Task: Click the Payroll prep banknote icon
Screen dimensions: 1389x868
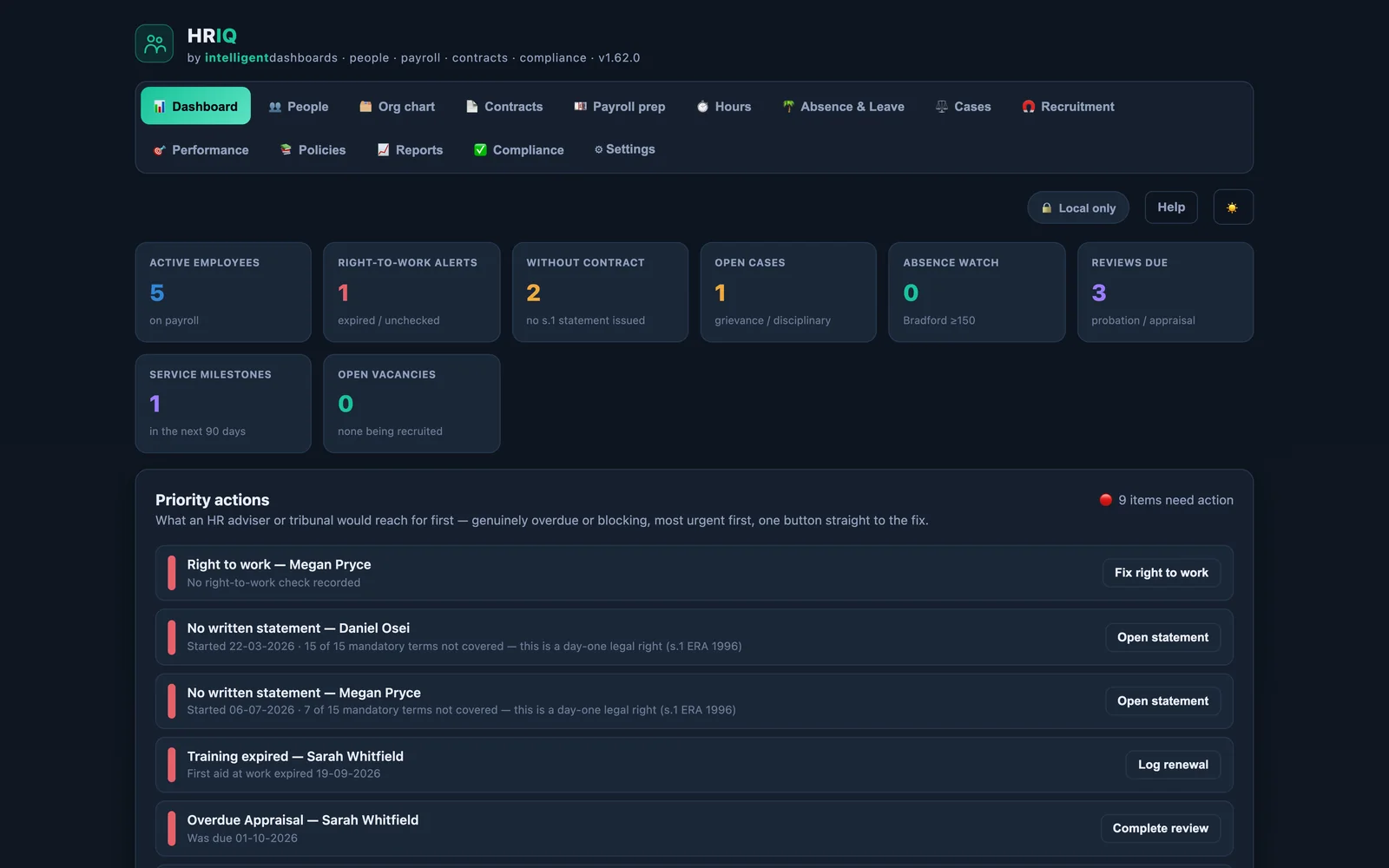Action: [580, 107]
